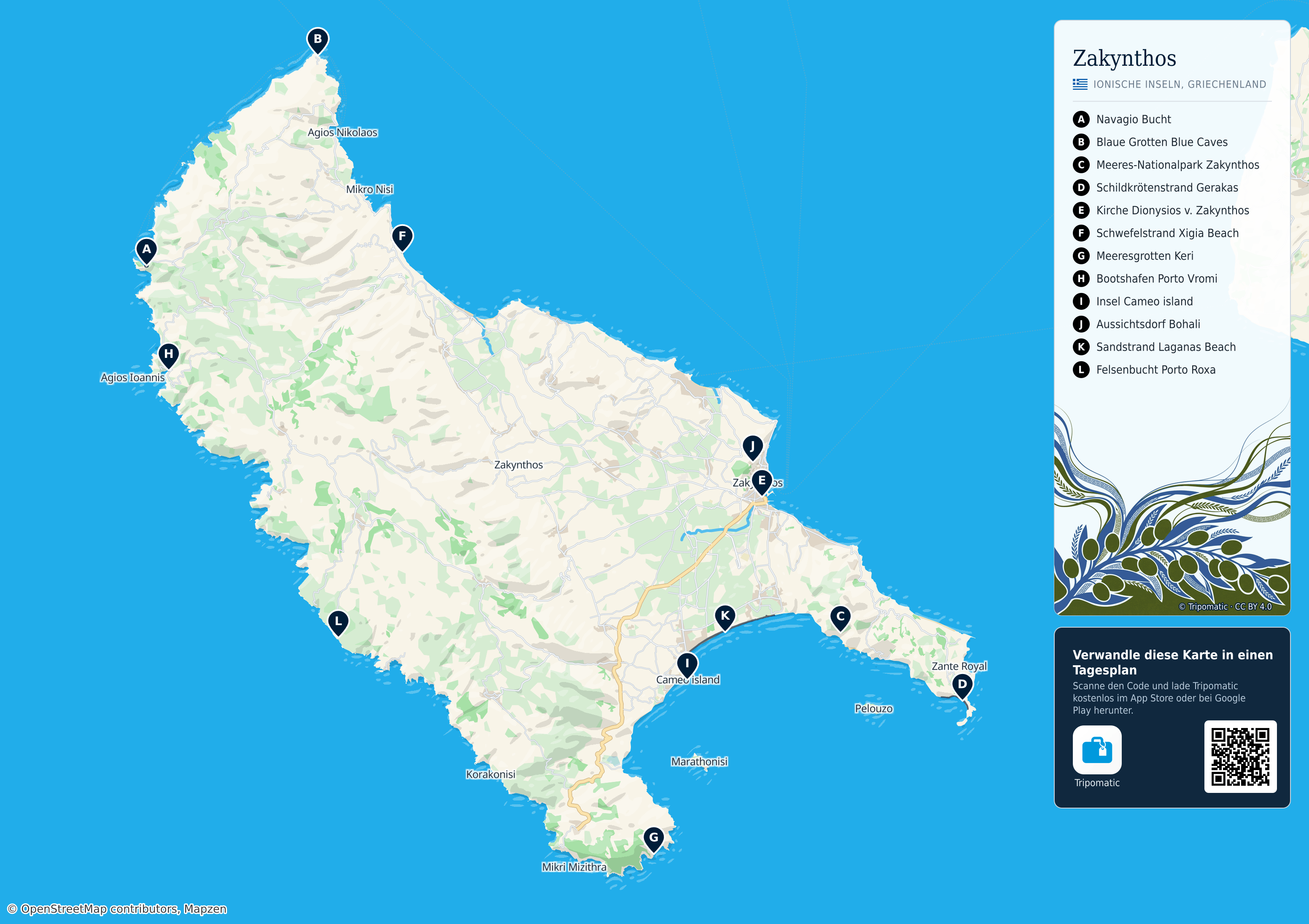Click 'Meeres-Nationalpark Zakynthos' legend entry

coord(1178,165)
